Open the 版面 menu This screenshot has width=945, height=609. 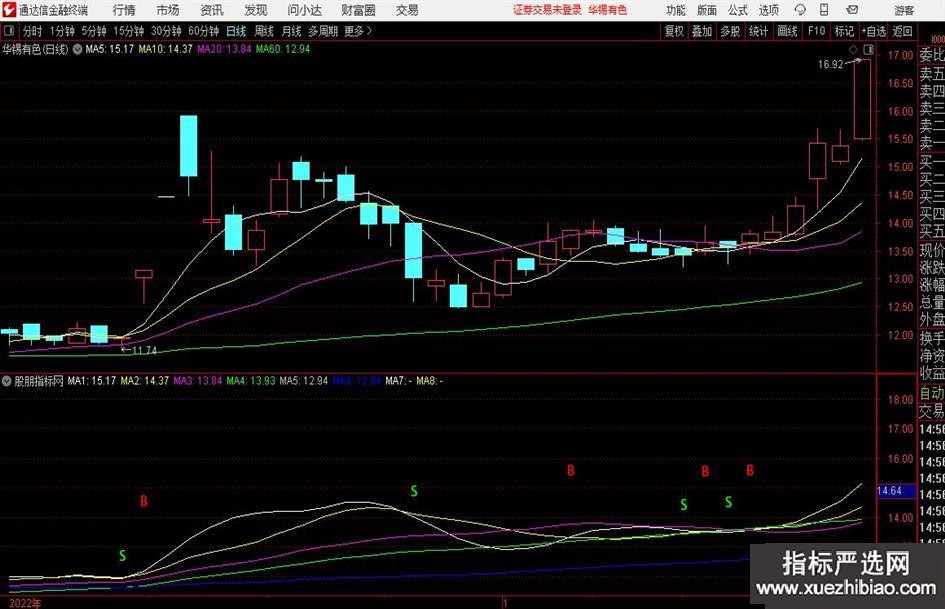706,10
